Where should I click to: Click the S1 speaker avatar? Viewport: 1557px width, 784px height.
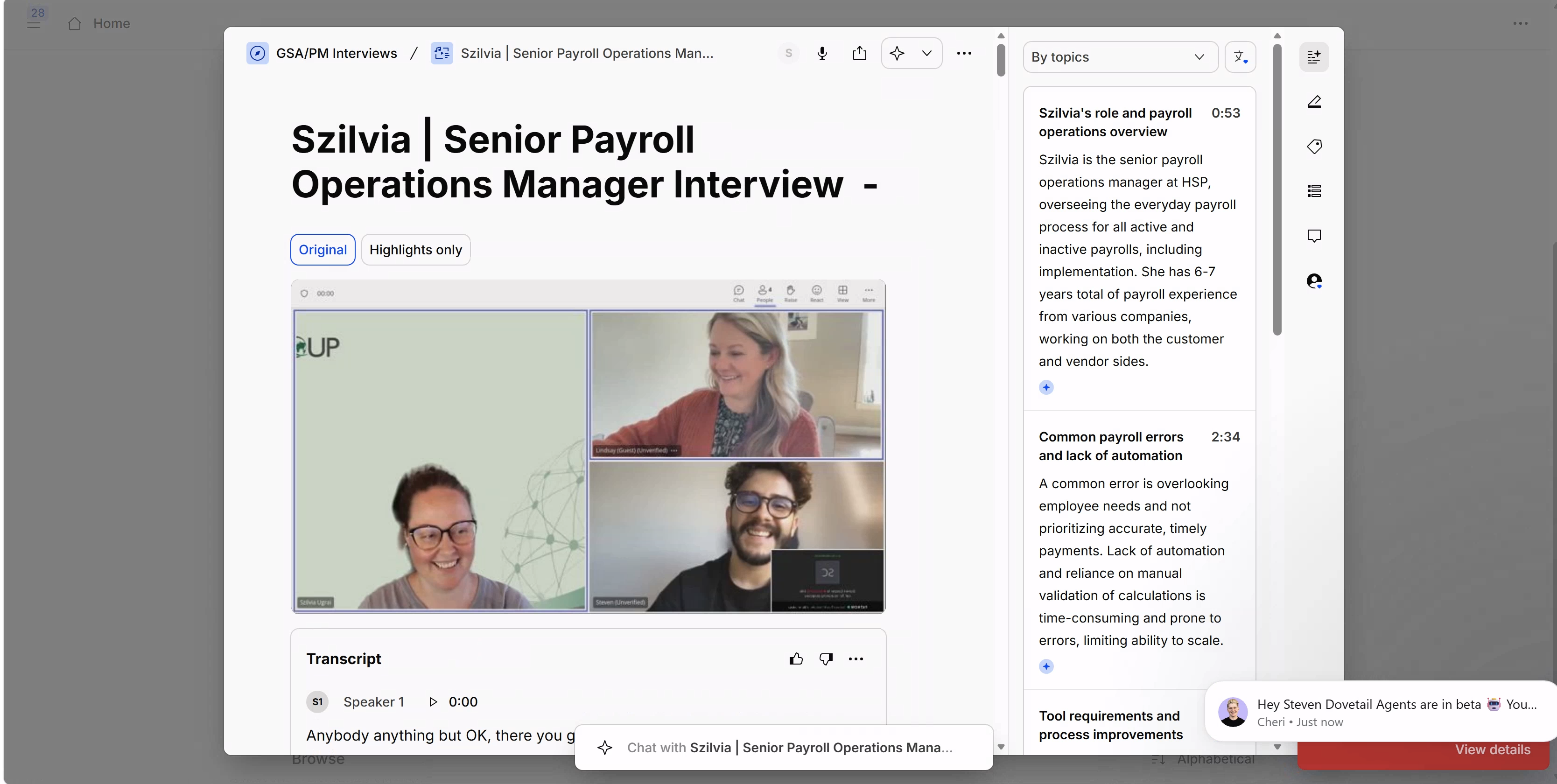pos(317,702)
